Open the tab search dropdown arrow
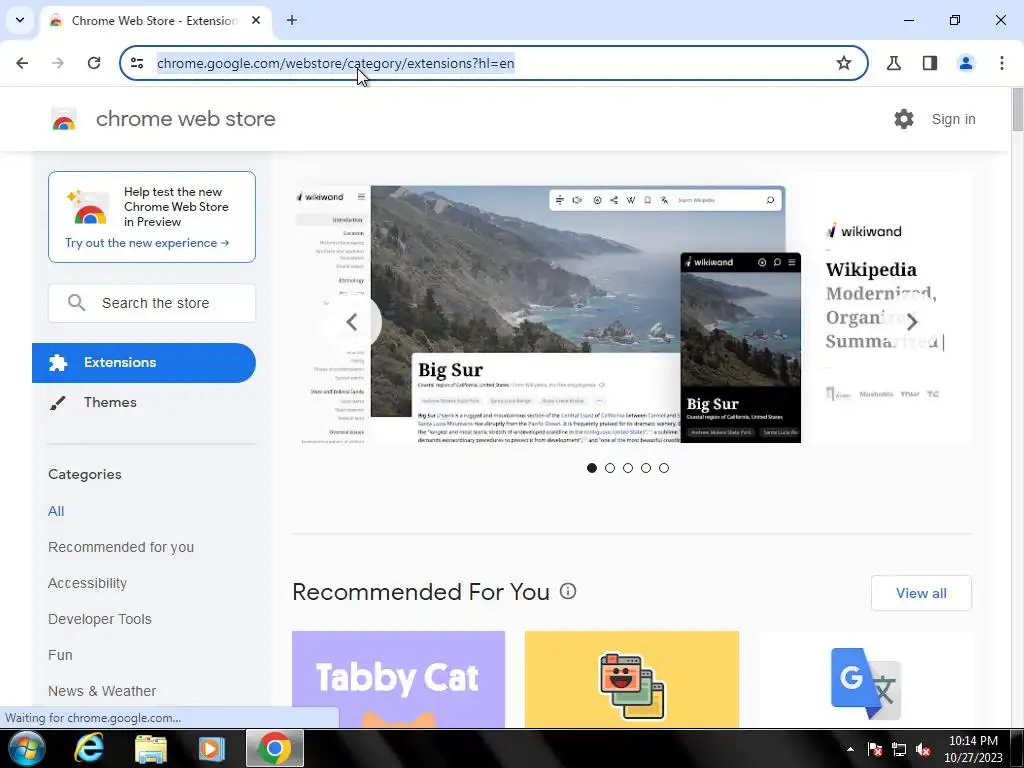1024x768 pixels. (20, 20)
